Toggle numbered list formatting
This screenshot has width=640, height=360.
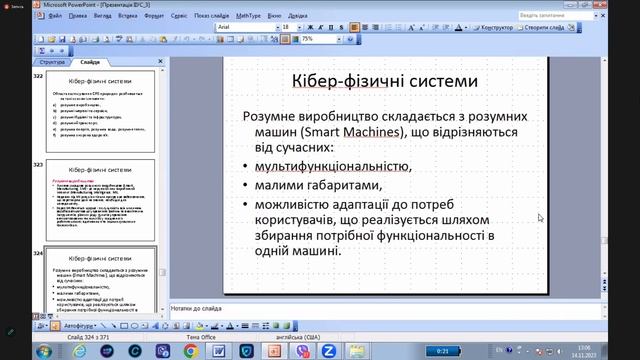pos(388,27)
